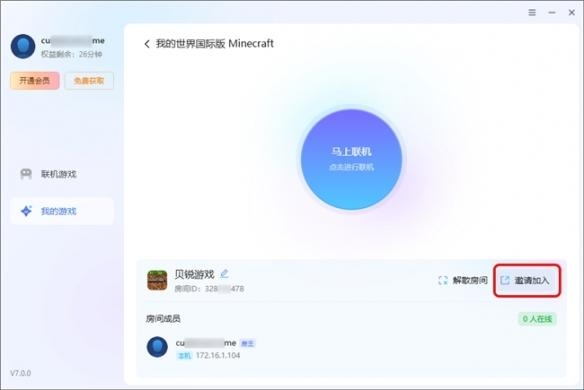Click the sparkle icon for 我的游戏
The height and width of the screenshot is (390, 584).
[26, 211]
